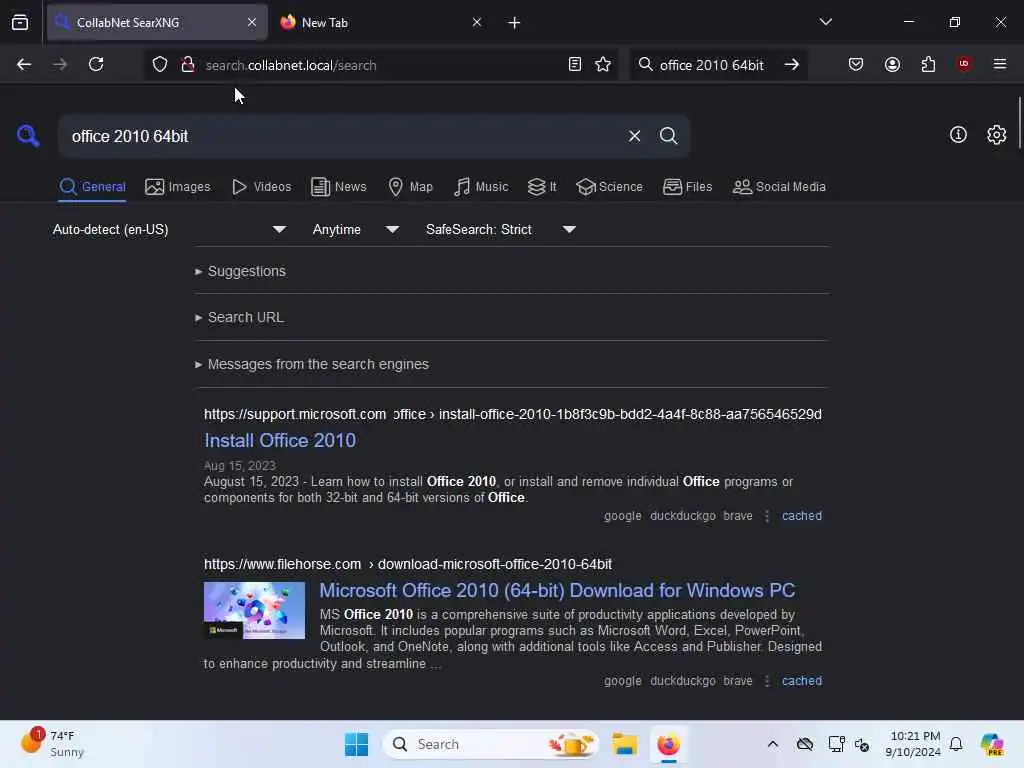Open the weather widget 74°F Sunny
The width and height of the screenshot is (1024, 768).
pos(52,744)
